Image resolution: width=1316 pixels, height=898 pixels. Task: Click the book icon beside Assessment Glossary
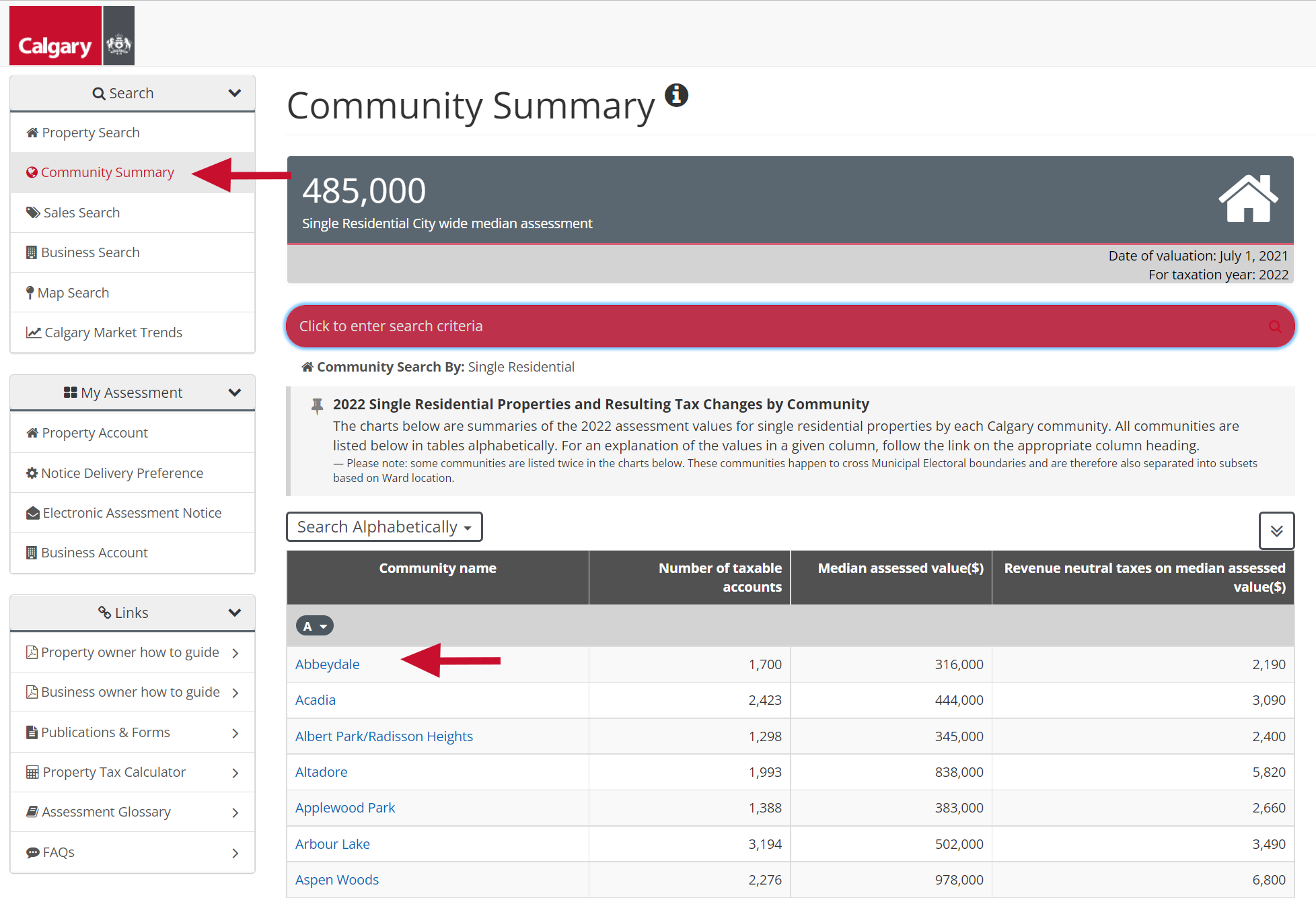click(x=32, y=812)
